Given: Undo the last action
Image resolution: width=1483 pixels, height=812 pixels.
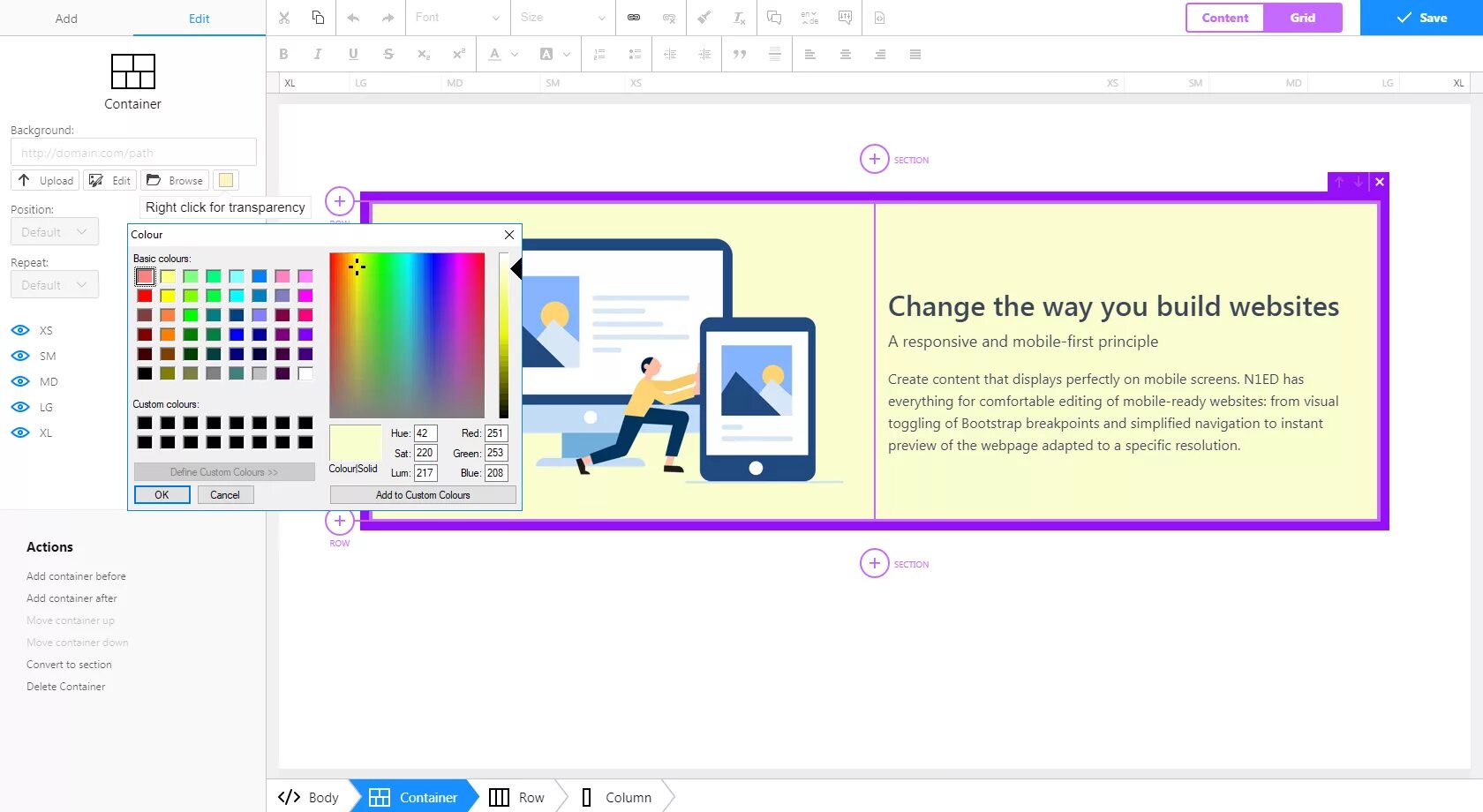Looking at the screenshot, I should [354, 18].
